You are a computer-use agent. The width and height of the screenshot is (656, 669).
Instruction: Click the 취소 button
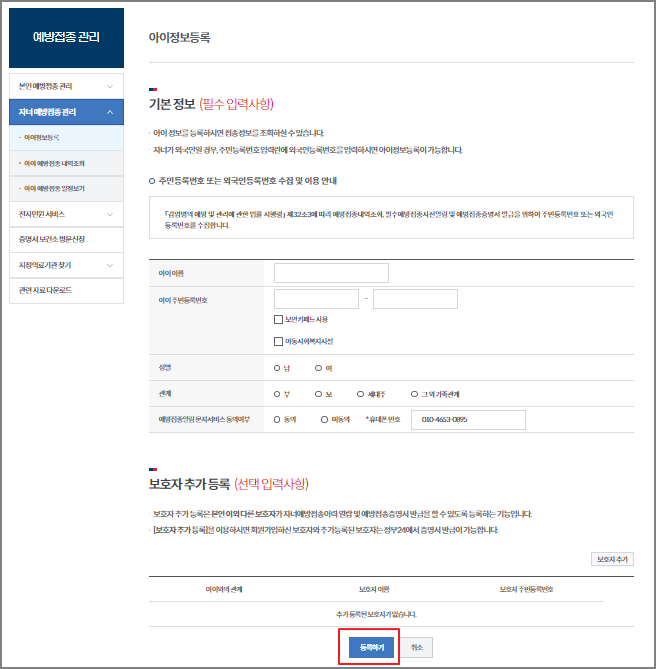[416, 648]
